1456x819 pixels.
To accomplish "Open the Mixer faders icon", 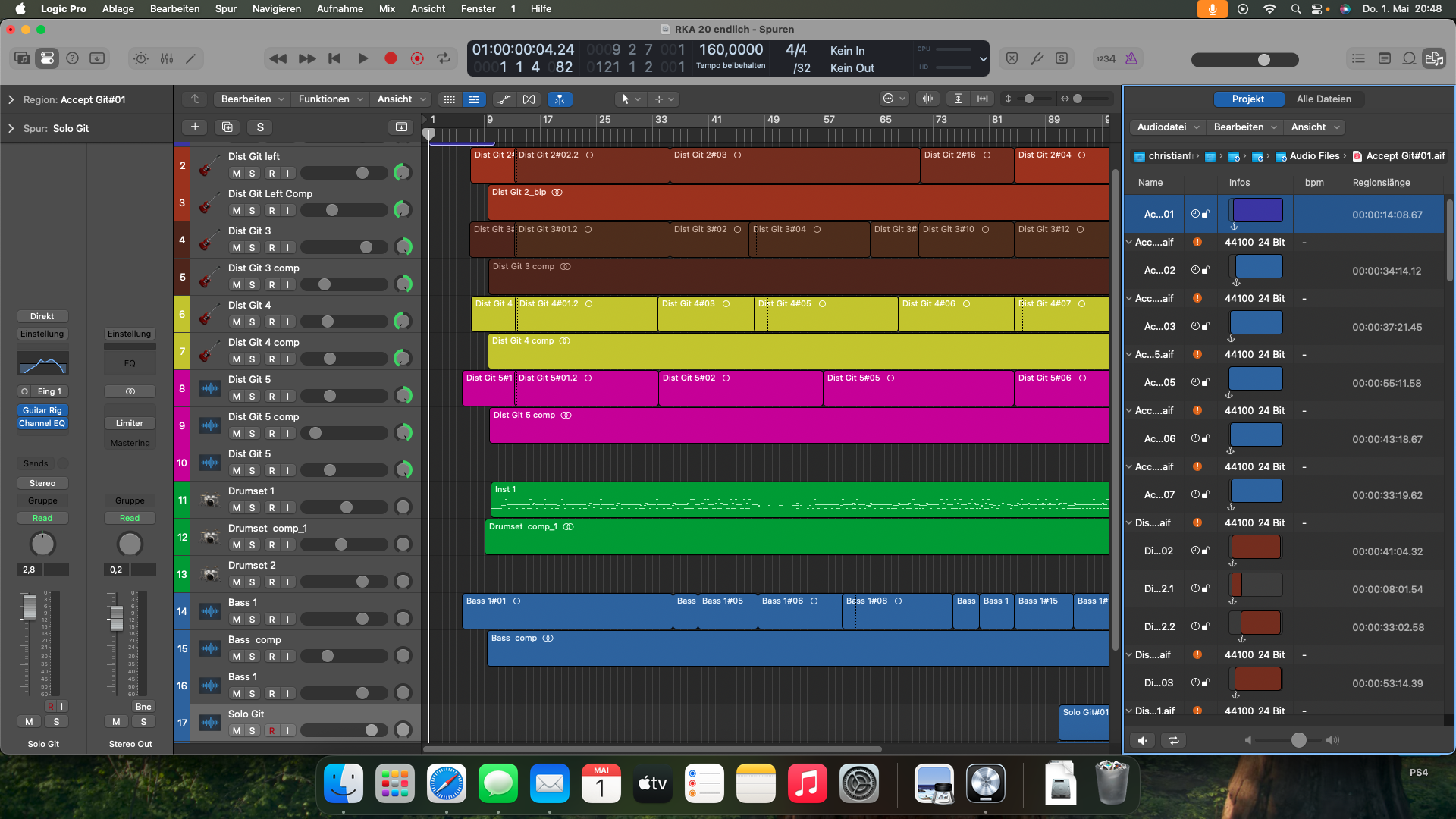I will pyautogui.click(x=167, y=58).
